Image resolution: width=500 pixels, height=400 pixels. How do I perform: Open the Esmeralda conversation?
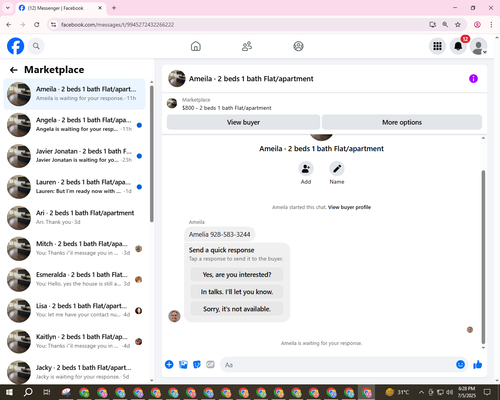click(74, 279)
